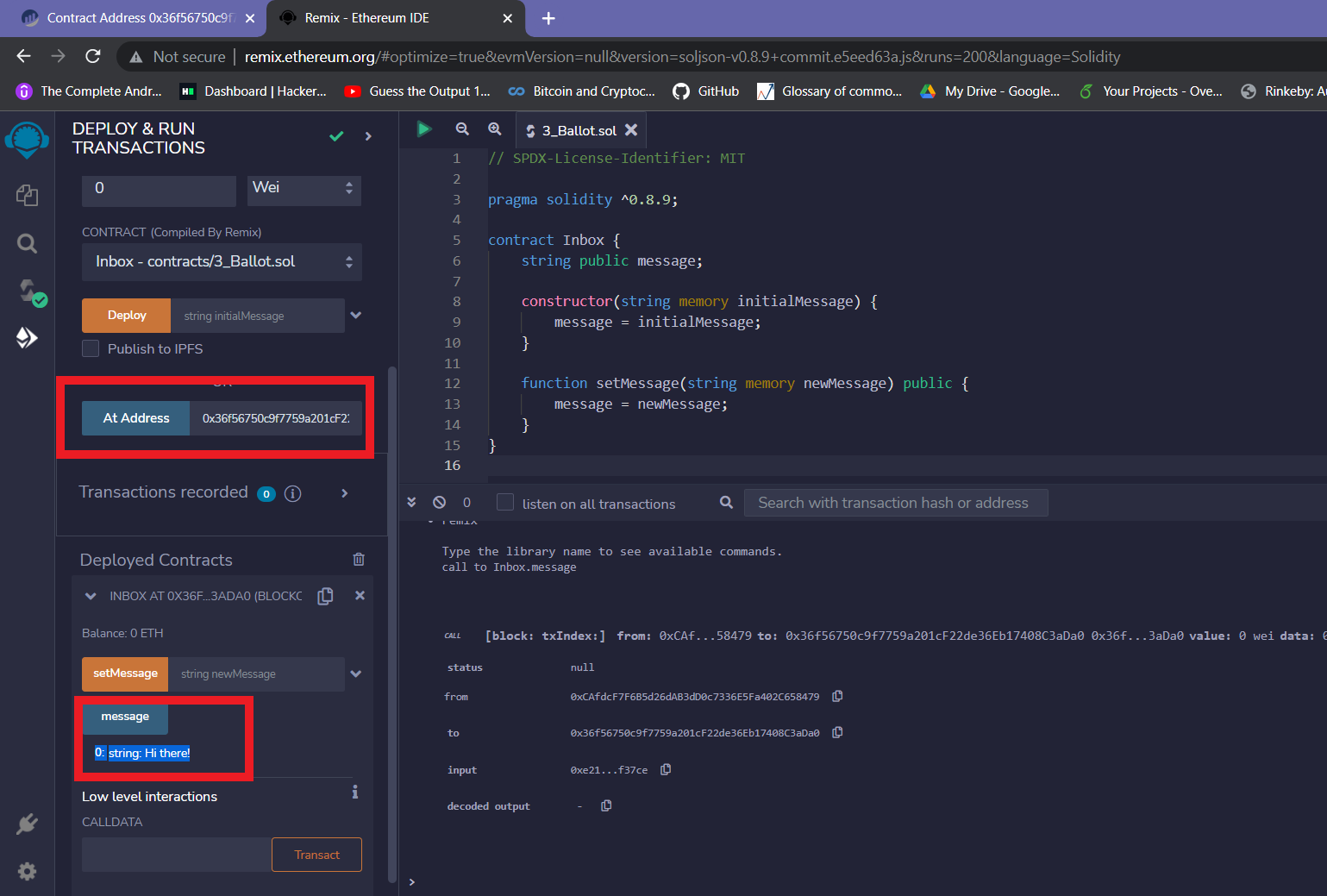Click the At Address button
This screenshot has width=1327, height=896.
click(x=136, y=418)
